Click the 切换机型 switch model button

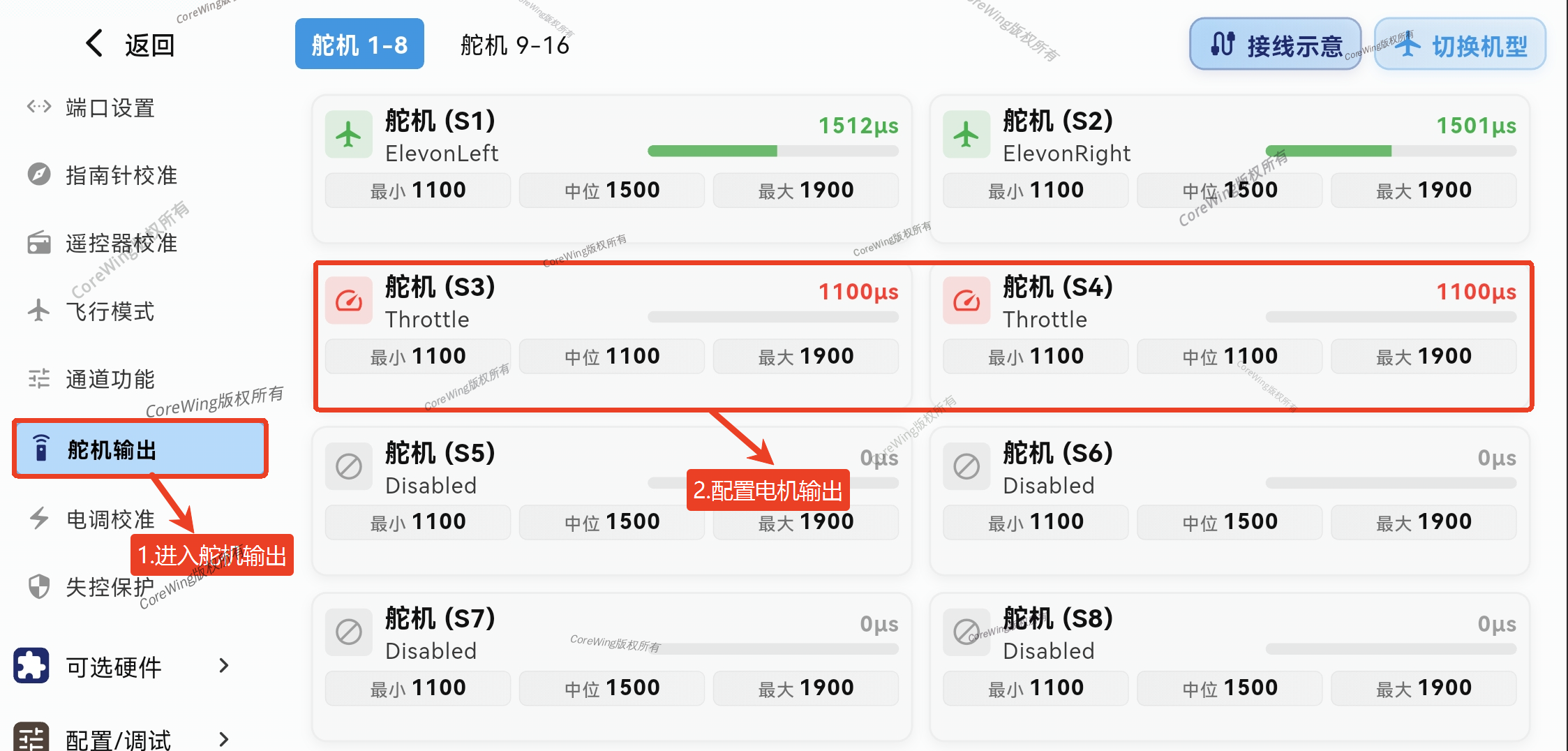coord(1460,45)
